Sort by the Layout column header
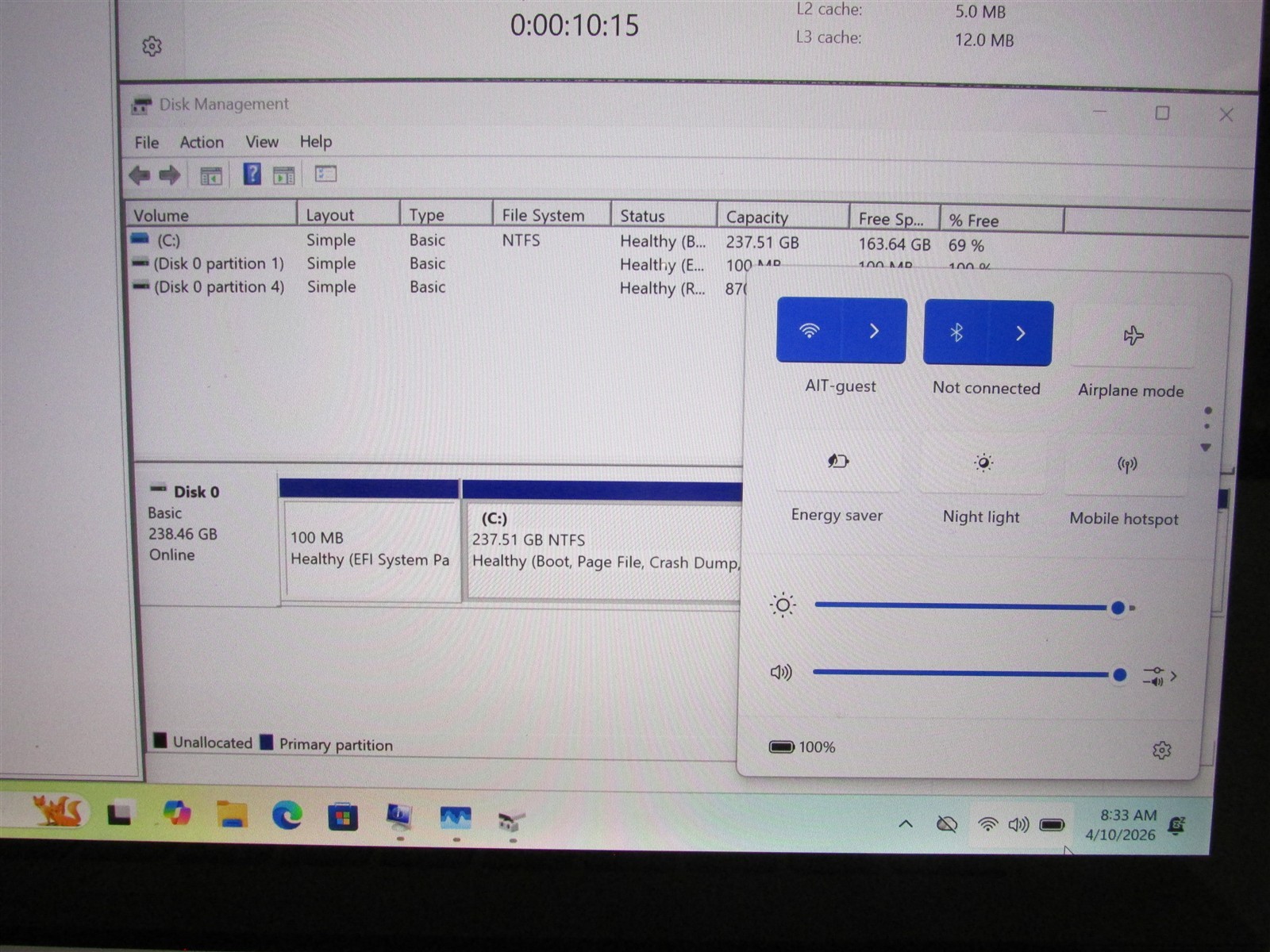 click(x=348, y=215)
